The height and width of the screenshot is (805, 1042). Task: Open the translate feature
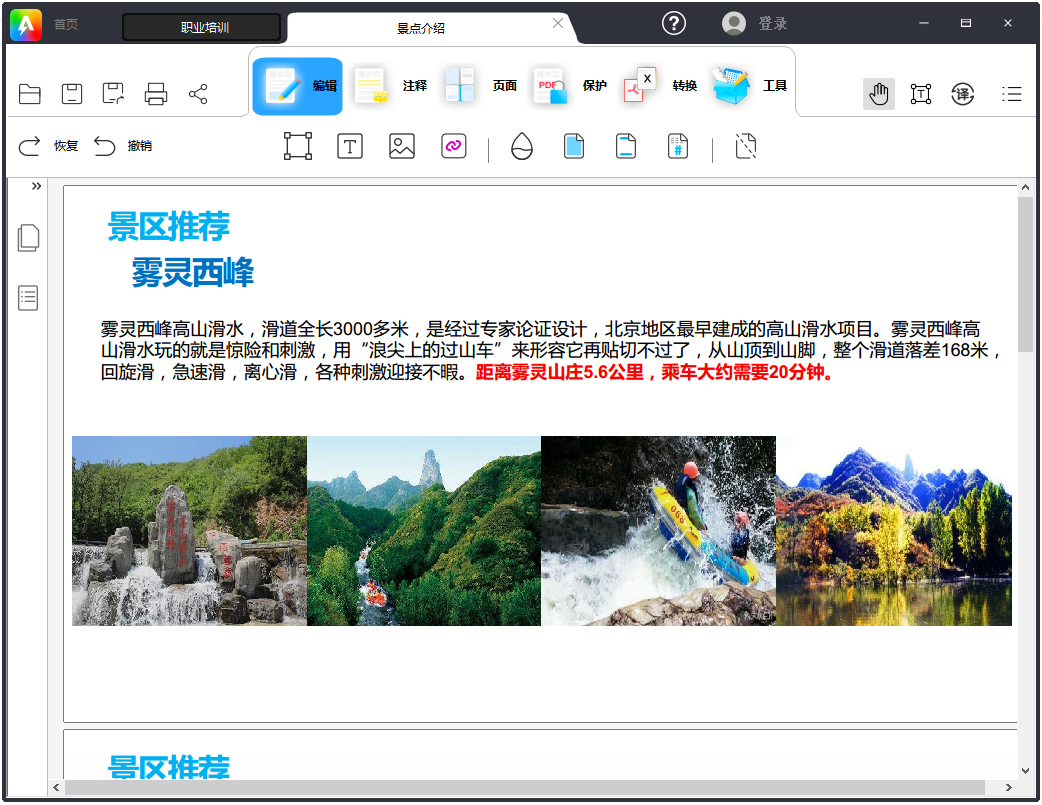[x=961, y=93]
